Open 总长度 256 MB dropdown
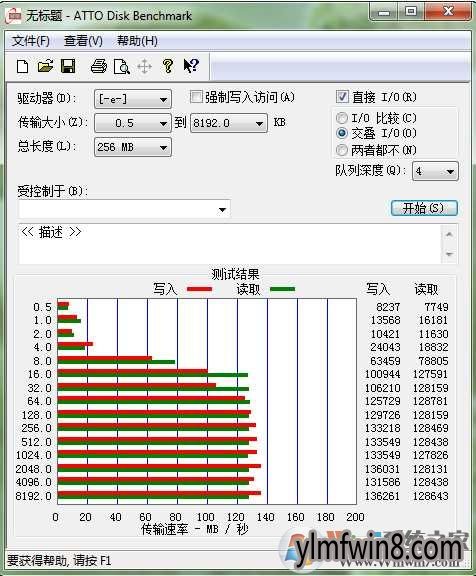 pyautogui.click(x=133, y=147)
